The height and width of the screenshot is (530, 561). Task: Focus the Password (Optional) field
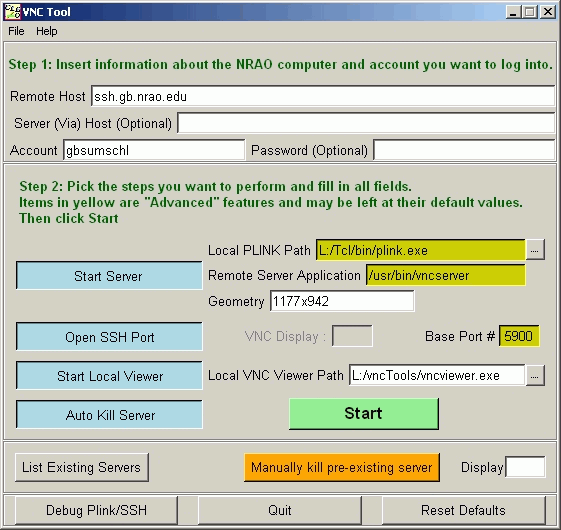tap(464, 150)
